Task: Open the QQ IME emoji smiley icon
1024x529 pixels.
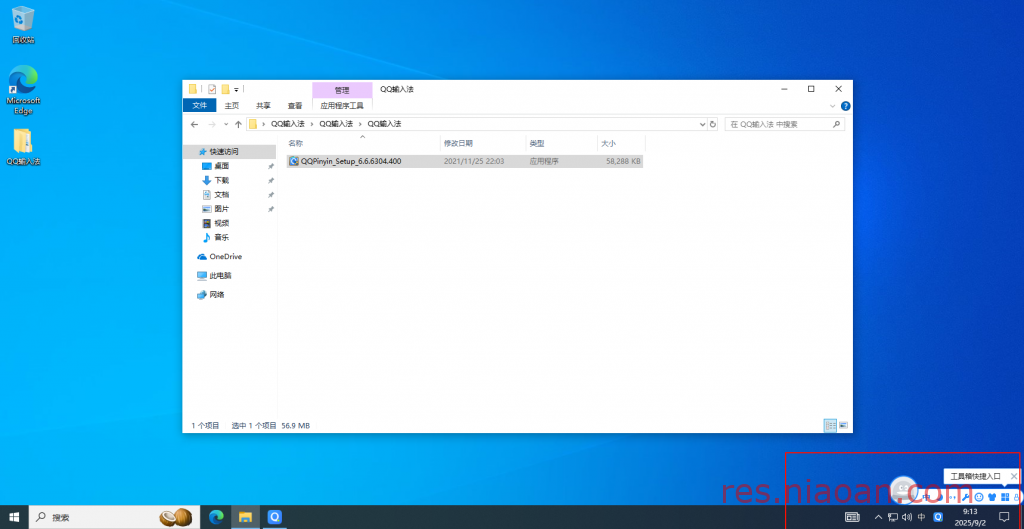Action: pyautogui.click(x=979, y=497)
